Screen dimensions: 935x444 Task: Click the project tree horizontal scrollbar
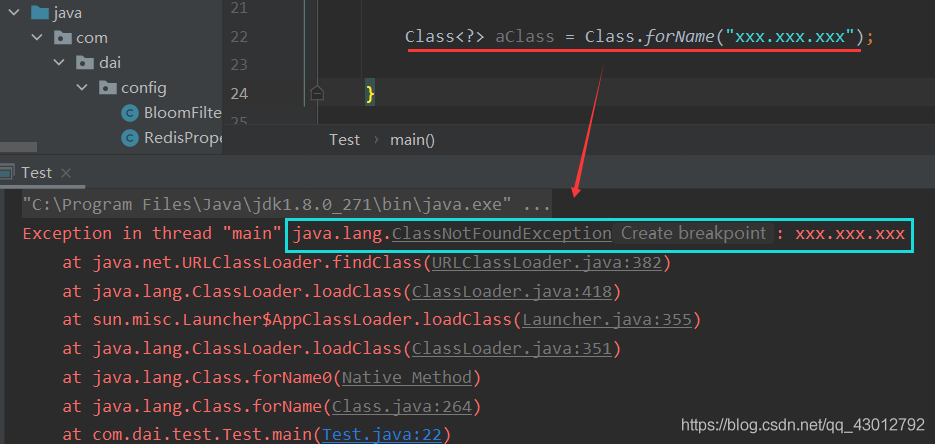click(18, 147)
